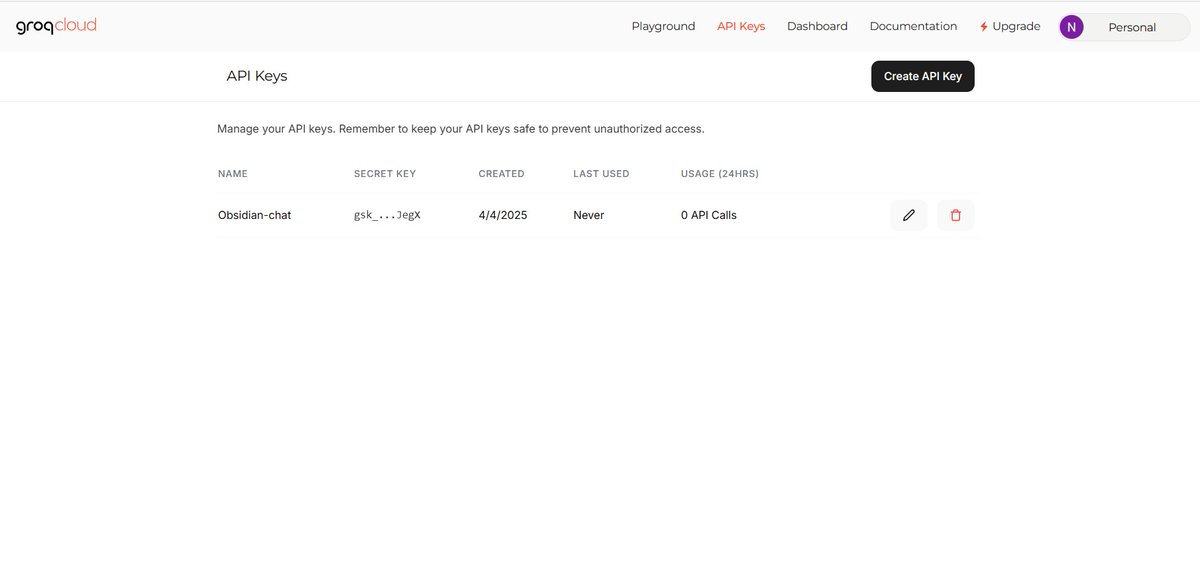Click the USAGE (24HRS) column header
Image resolution: width=1200 pixels, height=578 pixels.
720,174
